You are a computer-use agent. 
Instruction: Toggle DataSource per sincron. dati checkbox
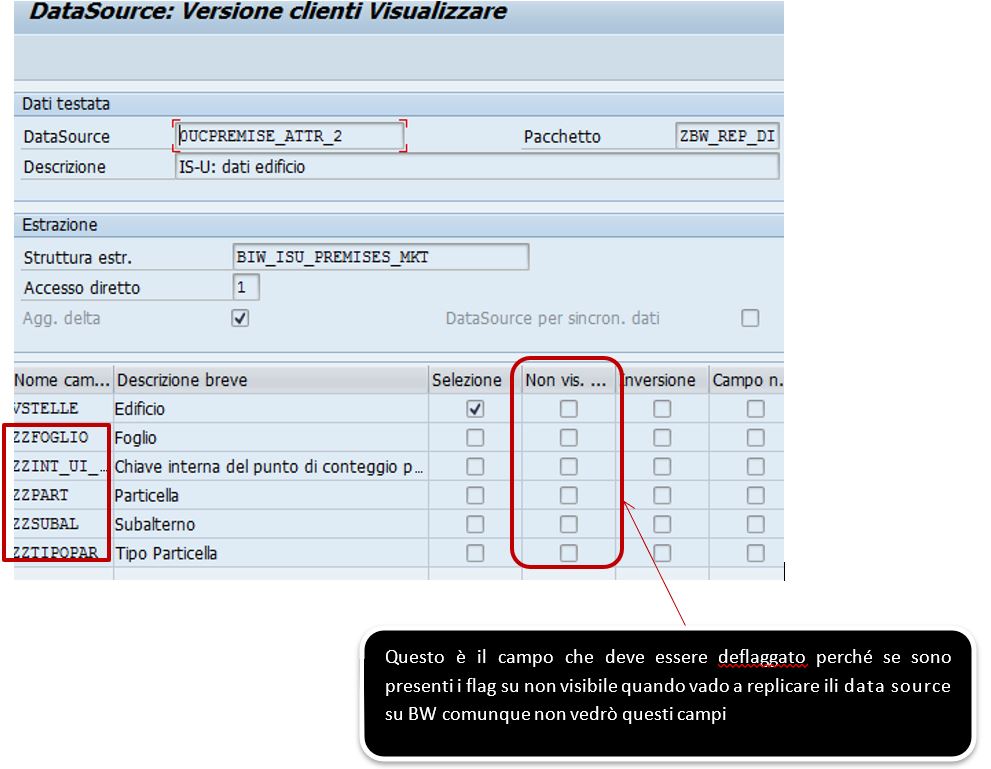[750, 318]
